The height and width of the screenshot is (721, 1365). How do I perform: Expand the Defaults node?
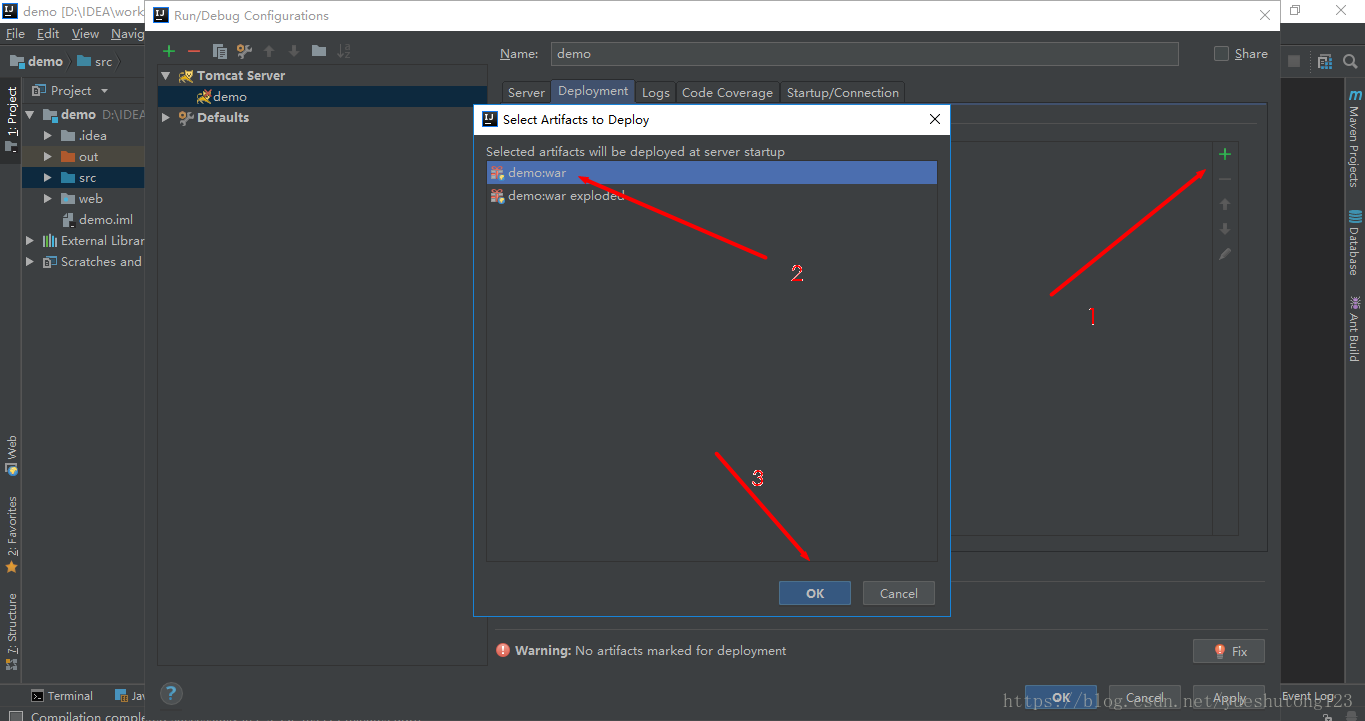coord(166,118)
